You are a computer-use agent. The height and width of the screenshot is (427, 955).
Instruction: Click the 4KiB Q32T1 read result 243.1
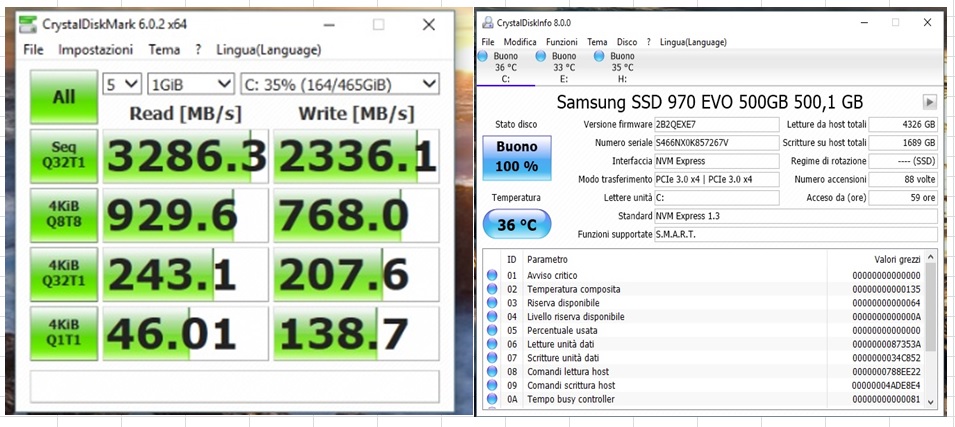[x=185, y=274]
